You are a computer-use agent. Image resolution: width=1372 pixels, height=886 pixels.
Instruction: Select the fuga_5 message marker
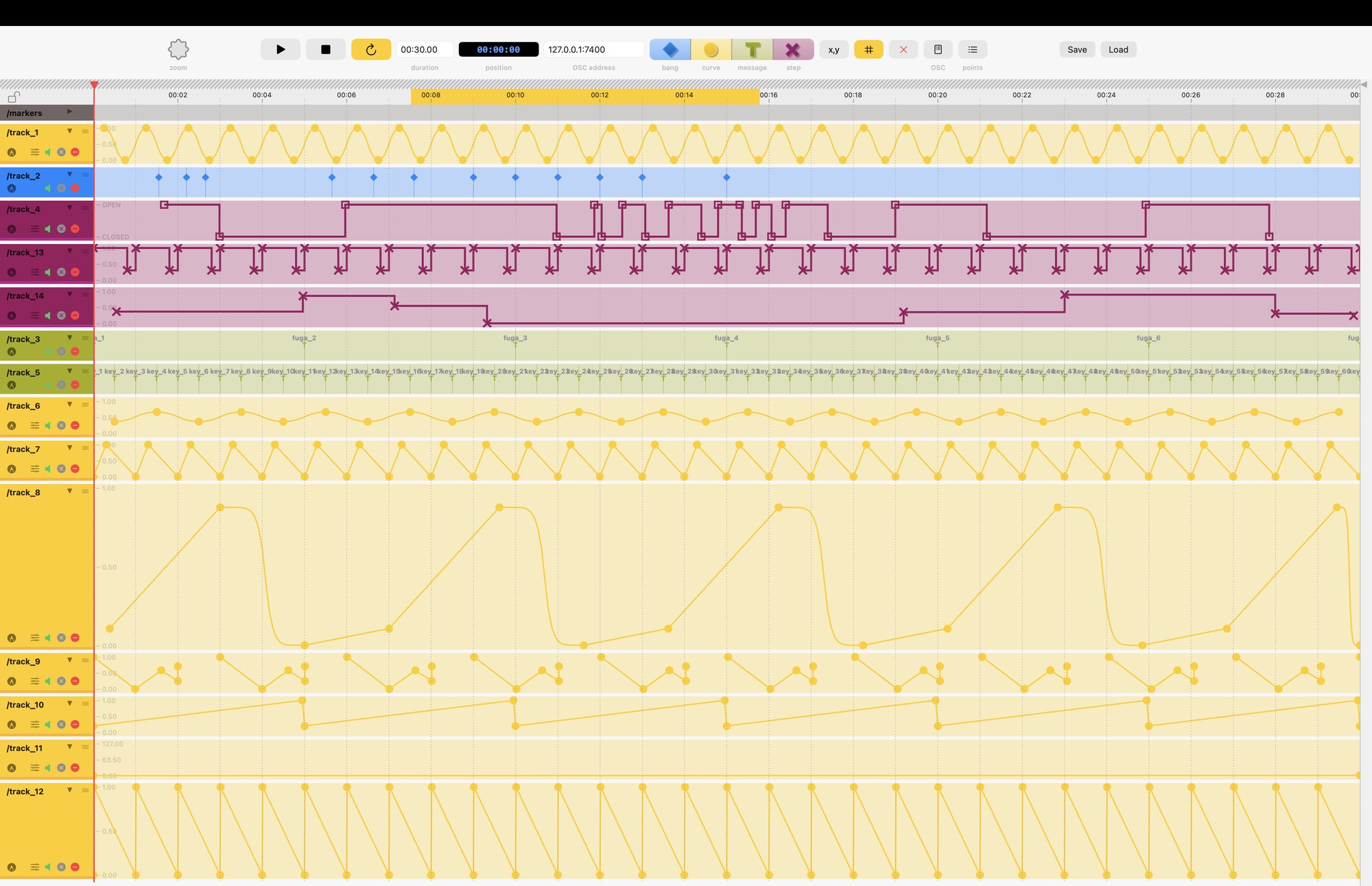tap(938, 338)
